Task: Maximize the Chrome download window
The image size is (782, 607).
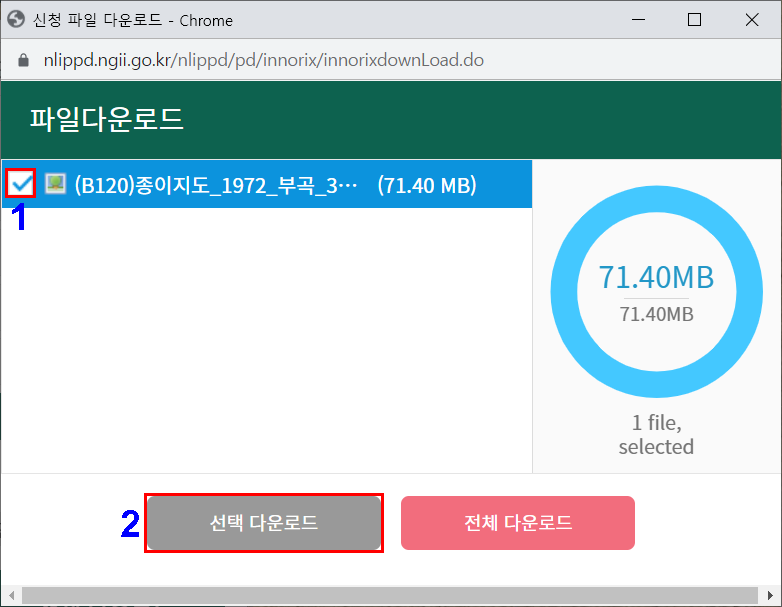Action: point(694,20)
